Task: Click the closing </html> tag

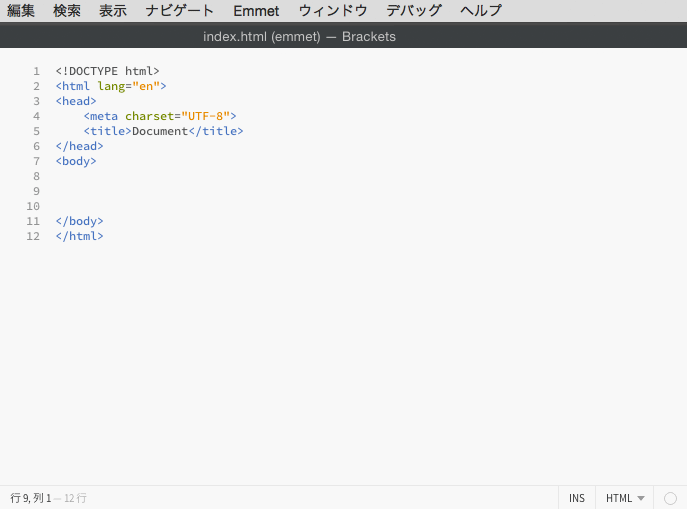Action: (x=79, y=236)
